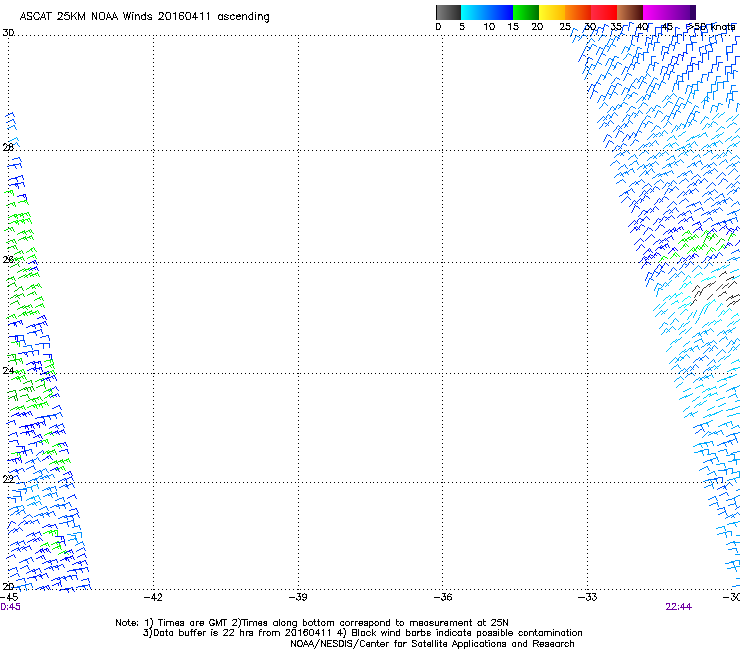740x650 pixels.
Task: Click the purple '0:45' swath time label
Action: click(10, 607)
